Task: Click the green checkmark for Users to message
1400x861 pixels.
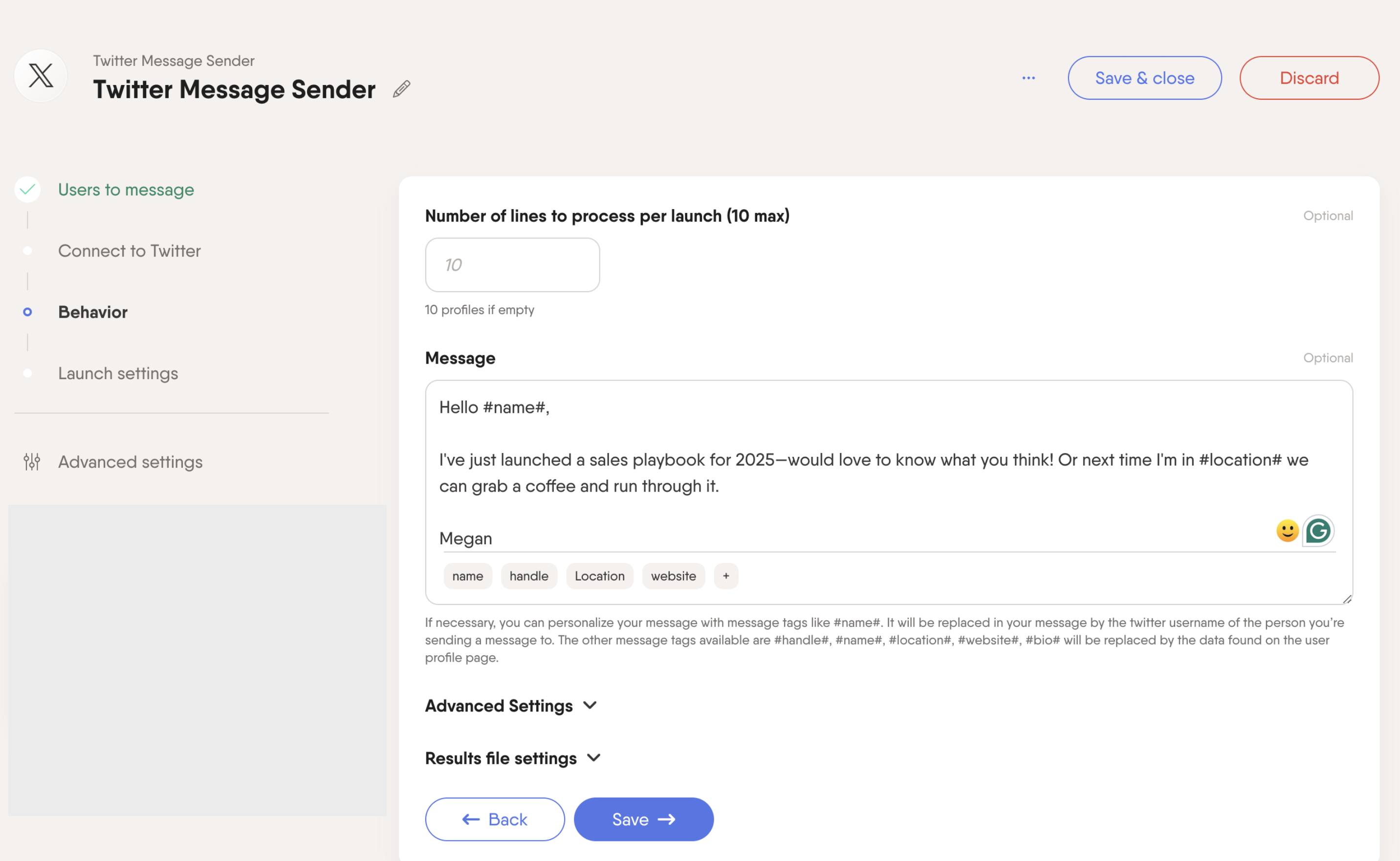Action: (27, 189)
